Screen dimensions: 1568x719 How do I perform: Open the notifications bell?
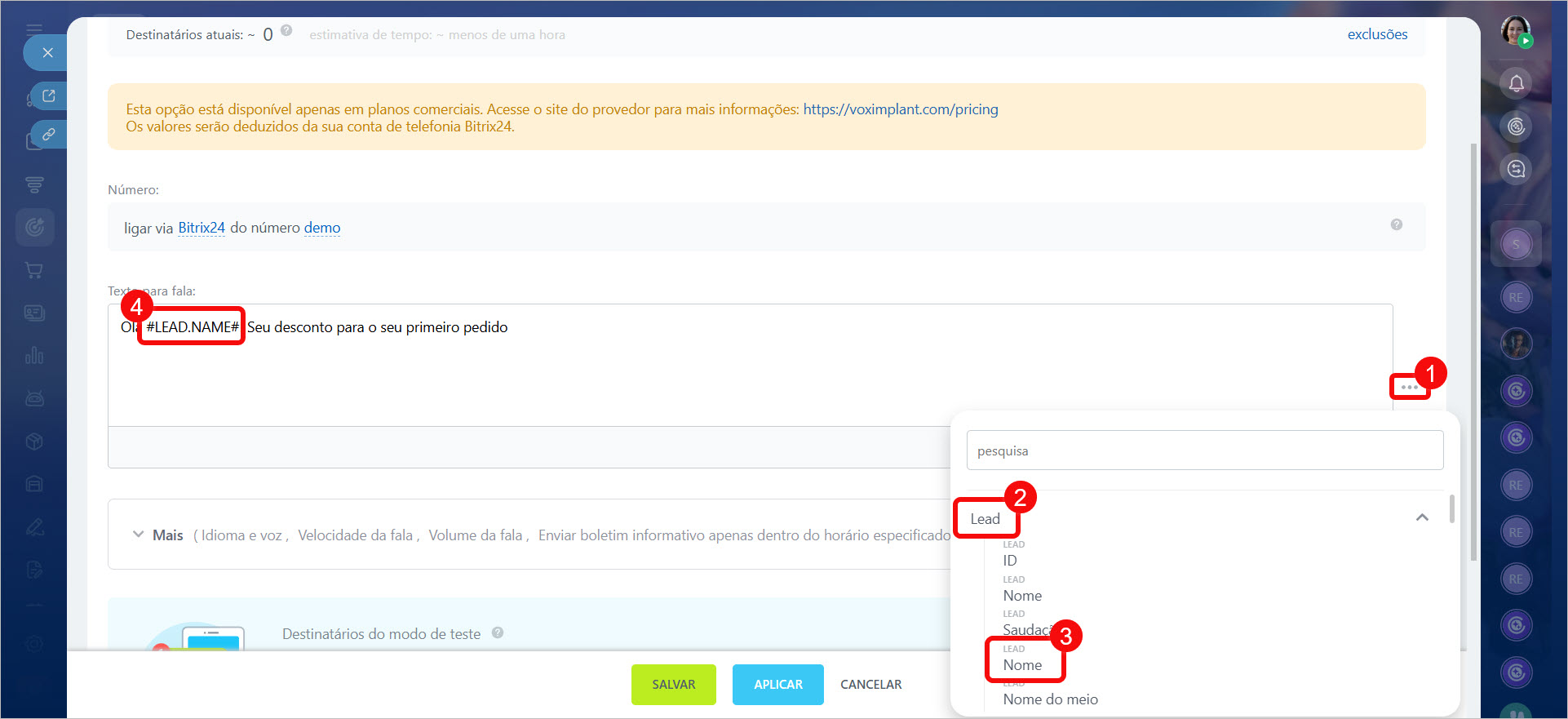coord(1516,83)
